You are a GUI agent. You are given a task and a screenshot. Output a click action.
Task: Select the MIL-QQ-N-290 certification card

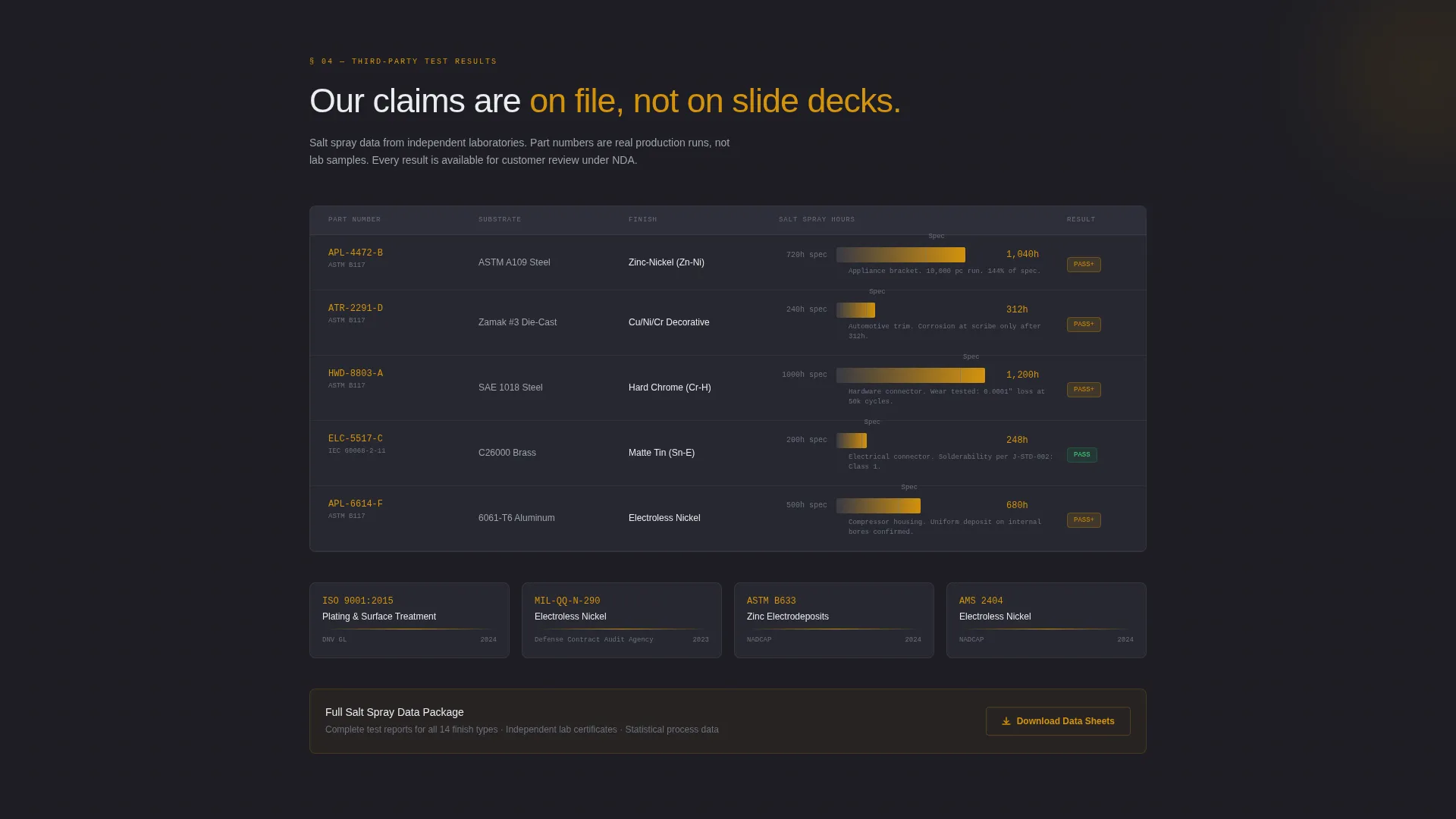click(x=622, y=620)
